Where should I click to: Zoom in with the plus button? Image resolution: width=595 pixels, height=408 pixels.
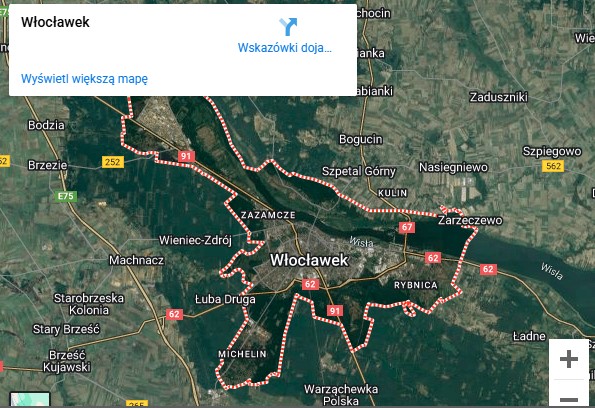point(568,359)
